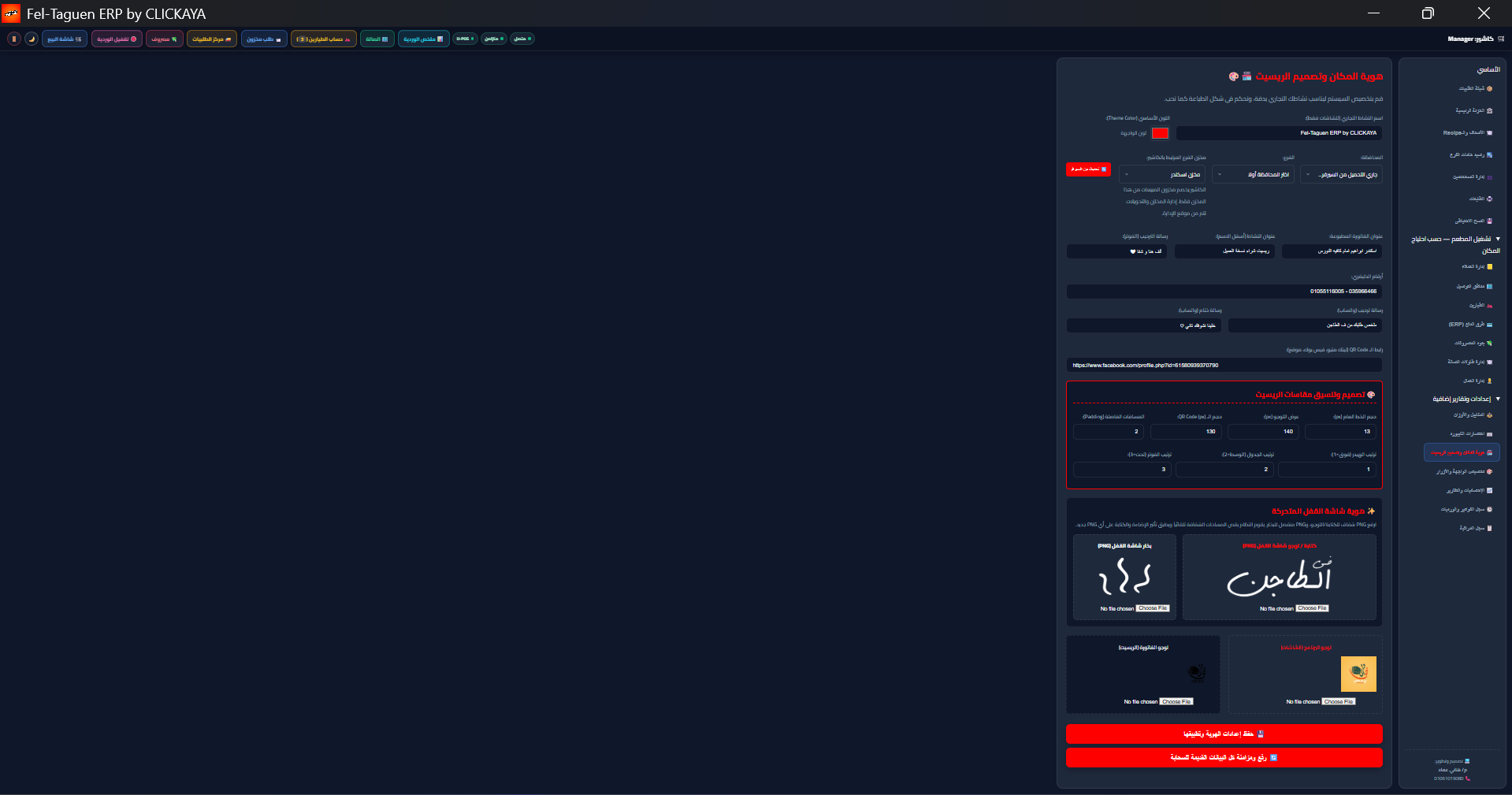1512x795 pixels.
Task: Click the Manager user label
Action: 1475,39
